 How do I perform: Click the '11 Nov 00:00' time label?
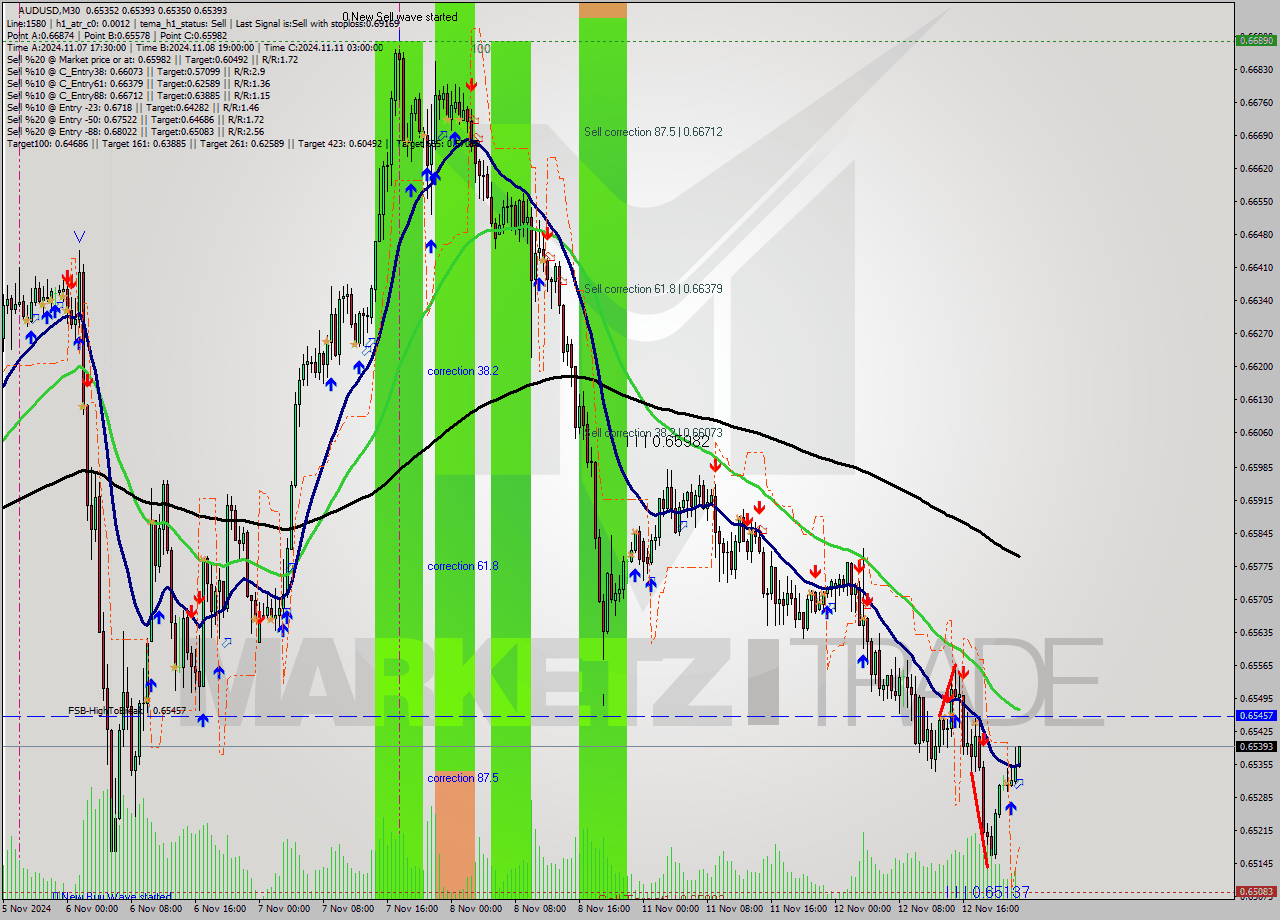pyautogui.click(x=671, y=910)
